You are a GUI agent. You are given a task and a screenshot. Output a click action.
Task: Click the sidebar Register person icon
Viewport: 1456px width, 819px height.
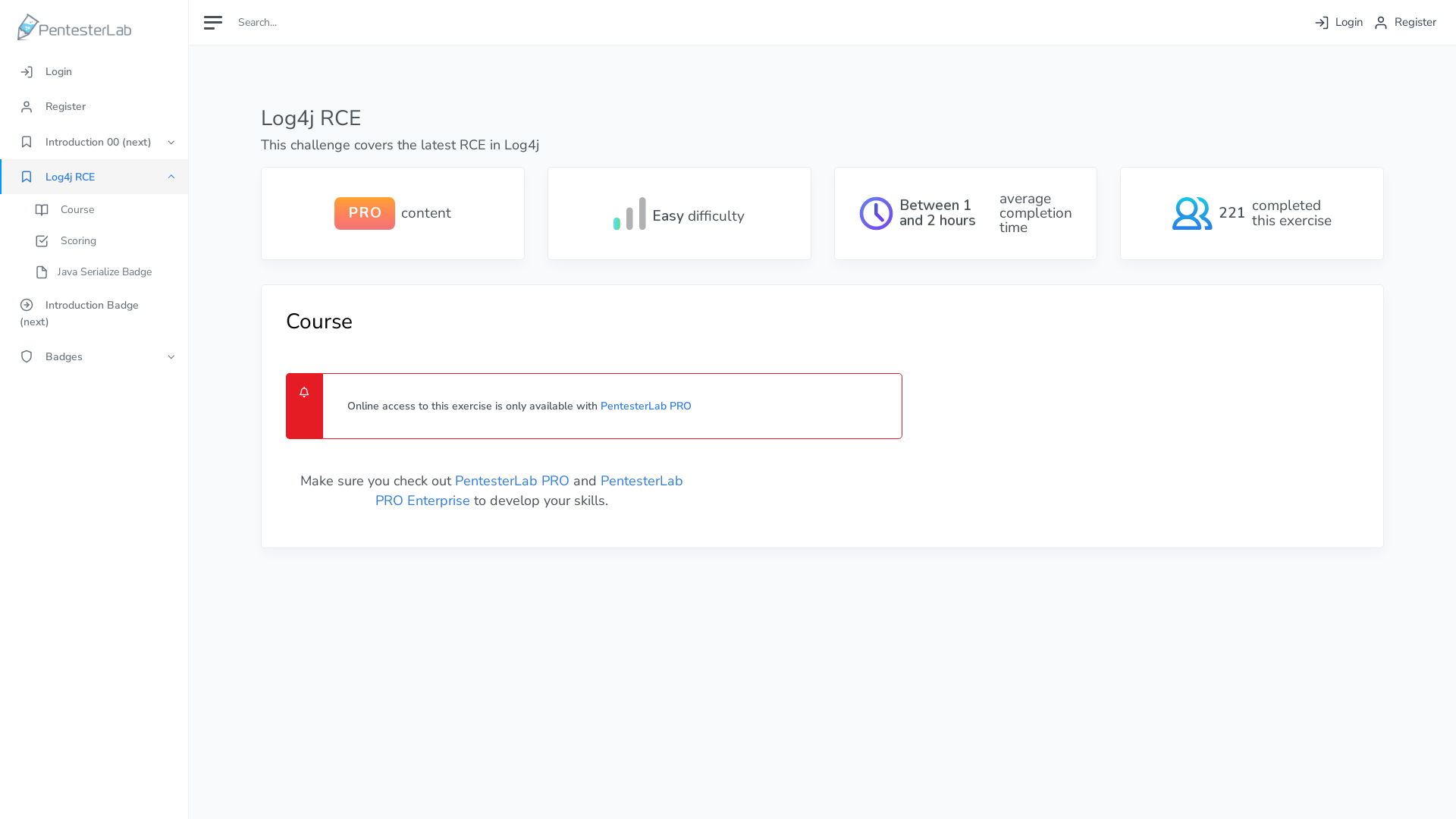27,107
